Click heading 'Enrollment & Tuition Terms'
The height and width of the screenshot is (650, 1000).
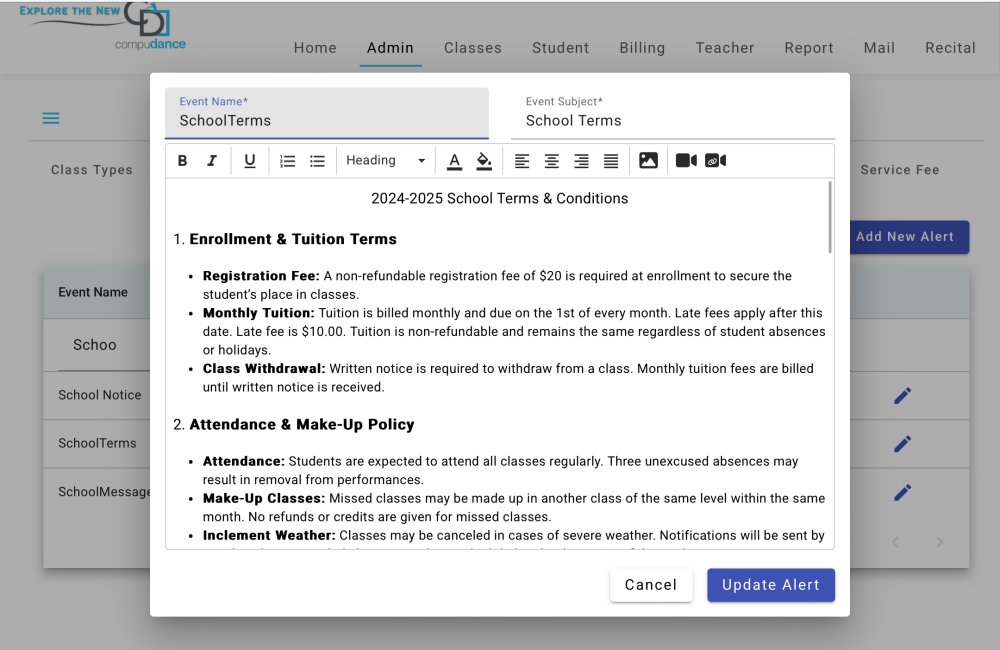(293, 239)
